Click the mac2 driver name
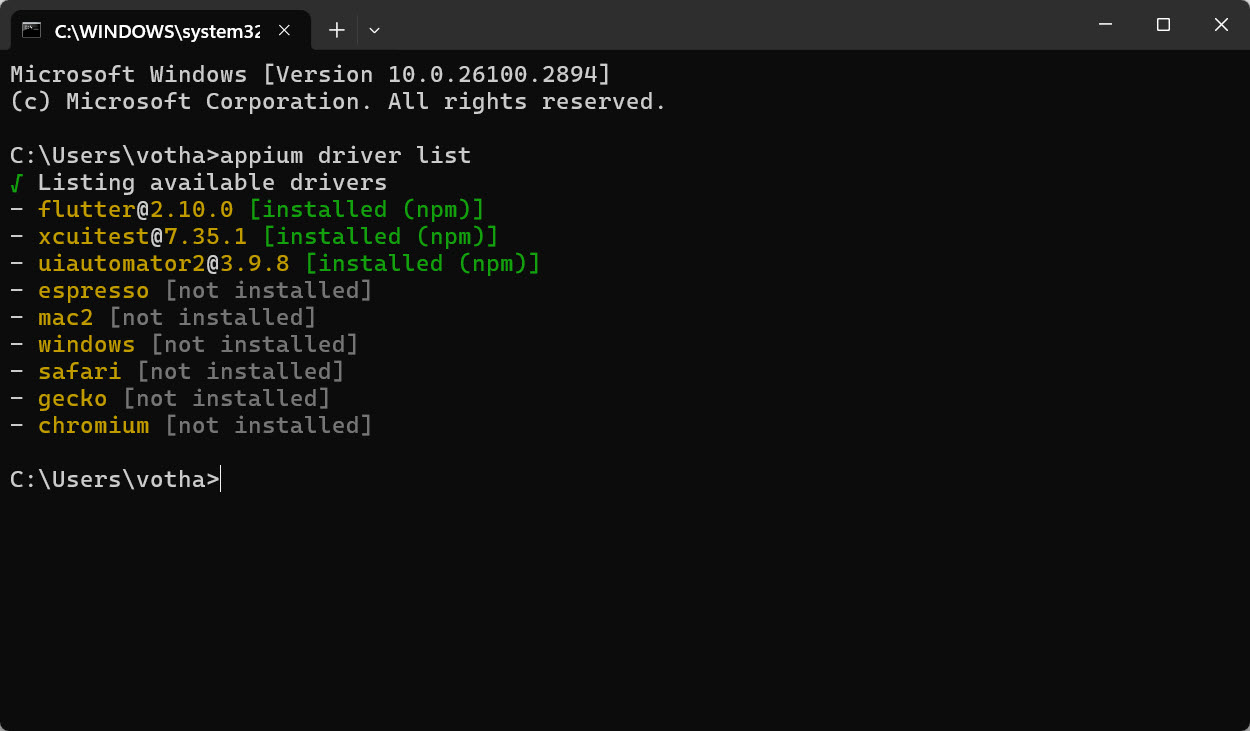 (x=66, y=318)
